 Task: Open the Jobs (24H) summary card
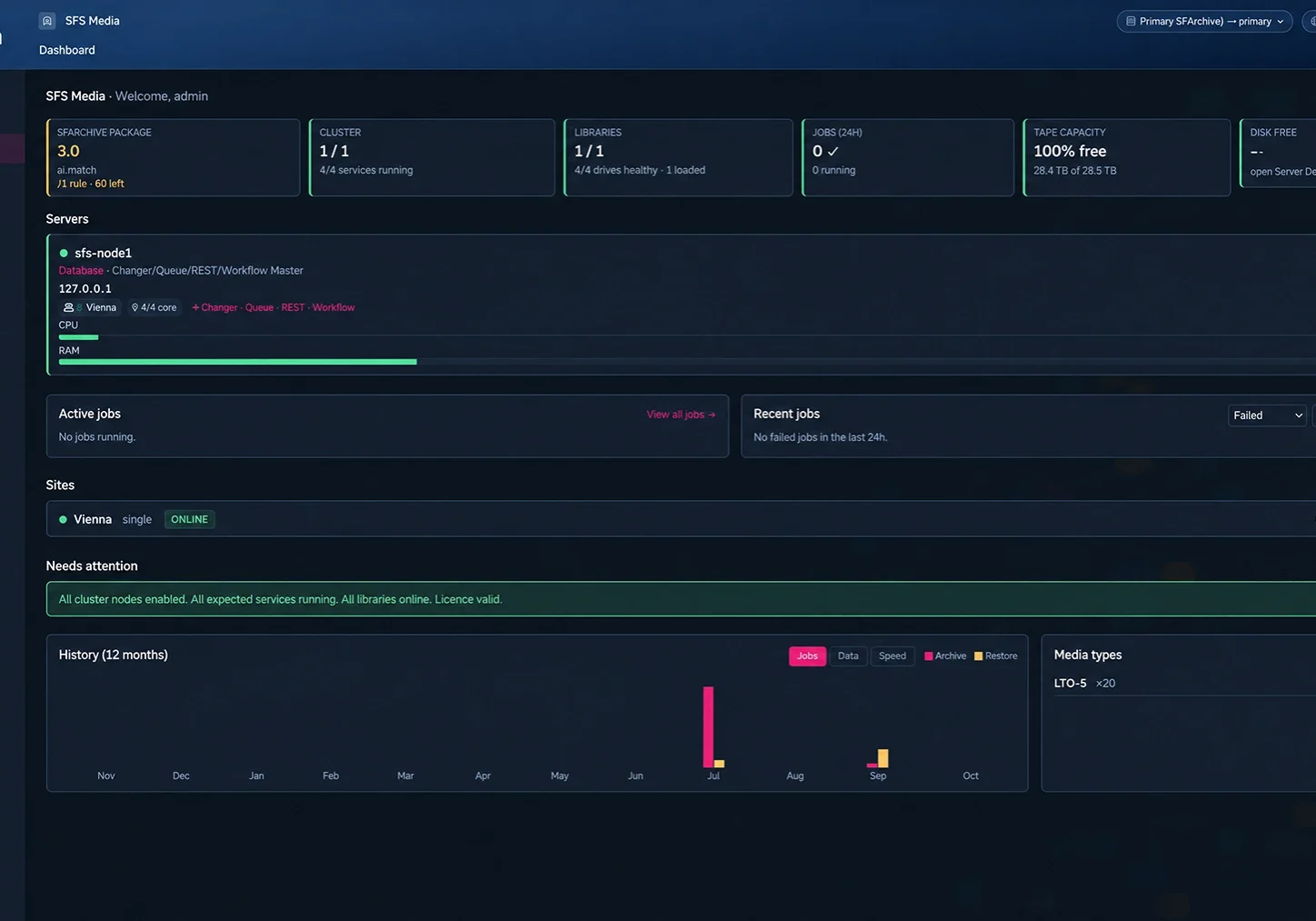[x=908, y=157]
